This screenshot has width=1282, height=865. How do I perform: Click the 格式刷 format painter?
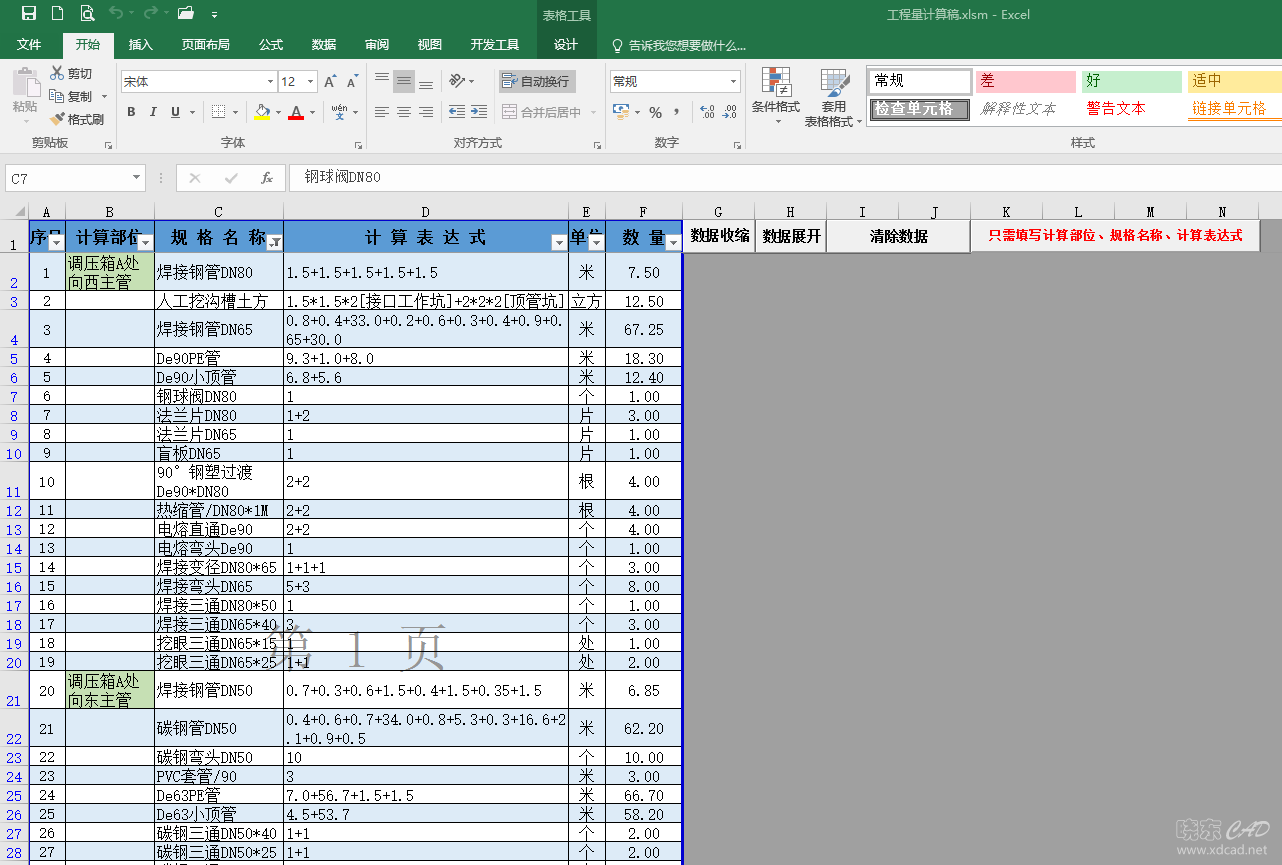point(77,119)
